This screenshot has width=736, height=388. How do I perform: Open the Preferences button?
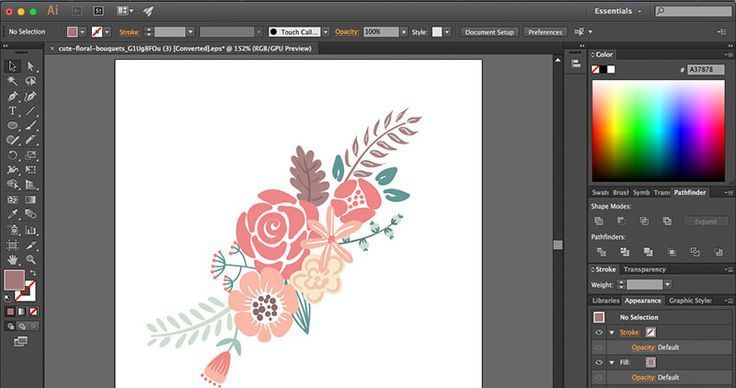pyautogui.click(x=545, y=32)
